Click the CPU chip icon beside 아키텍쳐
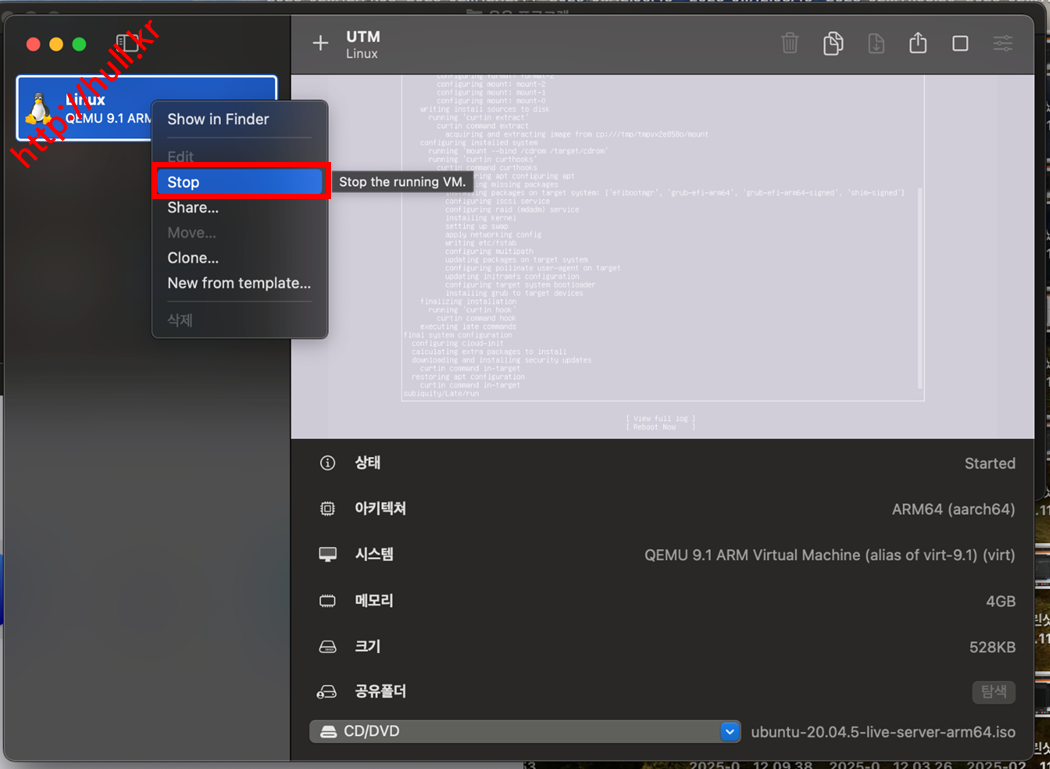Screen dimensions: 1050x769 (327, 509)
